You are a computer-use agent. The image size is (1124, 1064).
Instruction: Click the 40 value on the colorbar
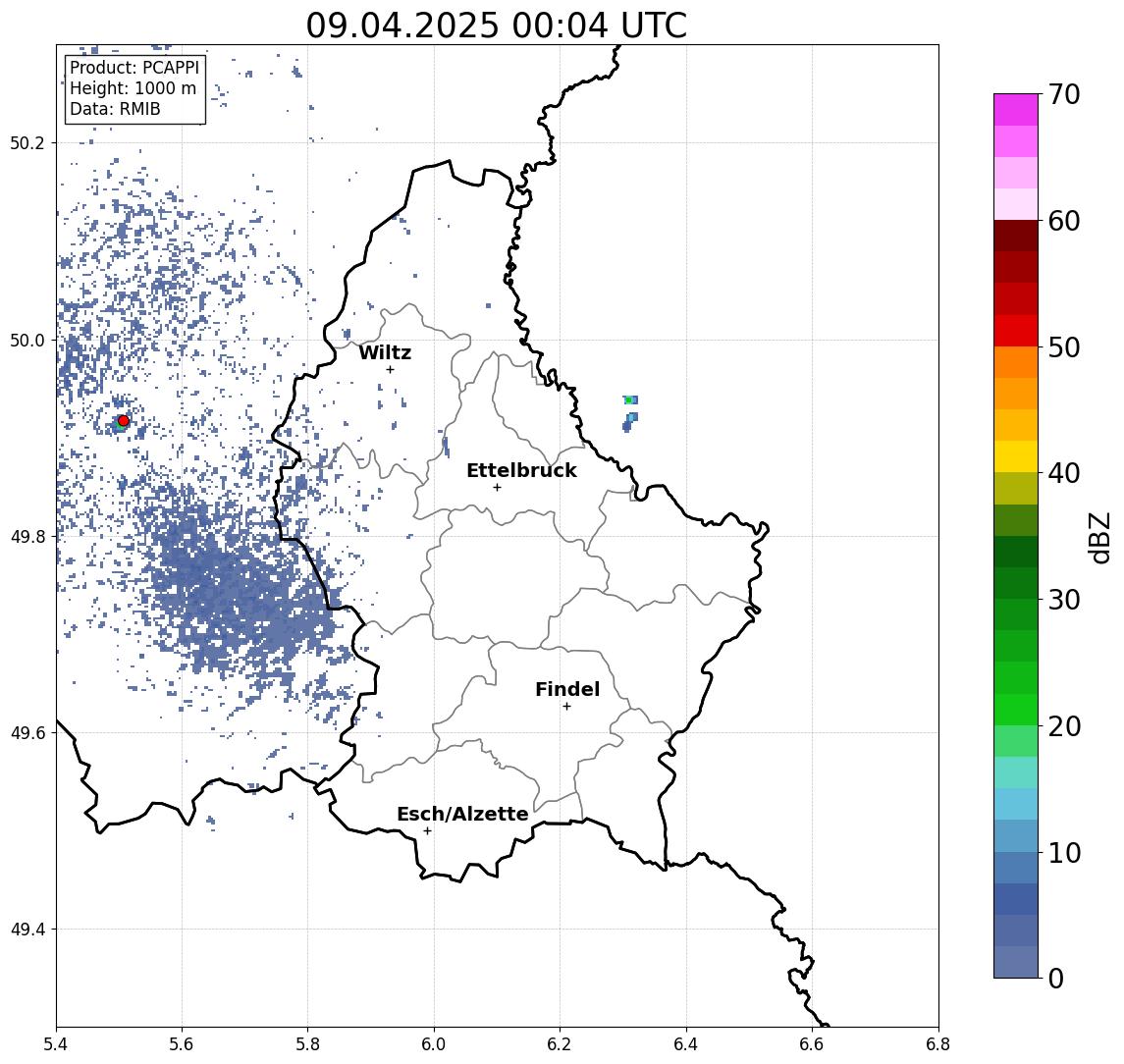(x=1064, y=473)
